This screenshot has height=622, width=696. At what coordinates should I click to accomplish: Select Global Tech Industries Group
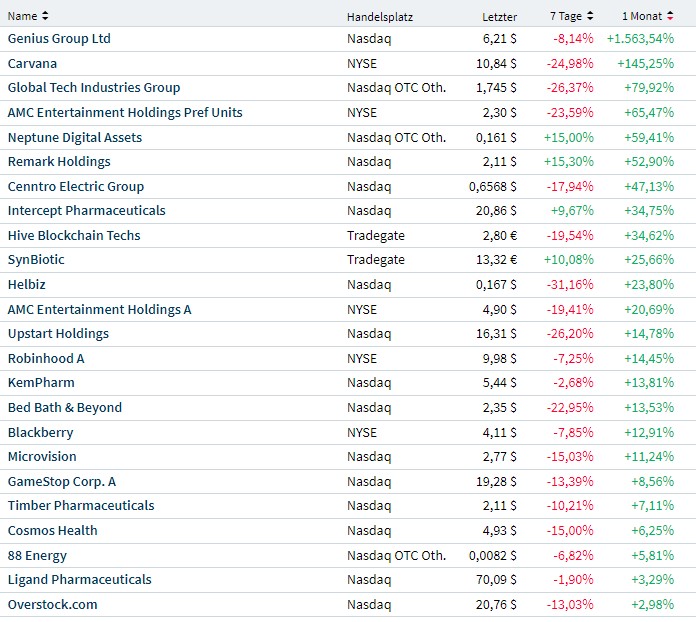pyautogui.click(x=94, y=88)
